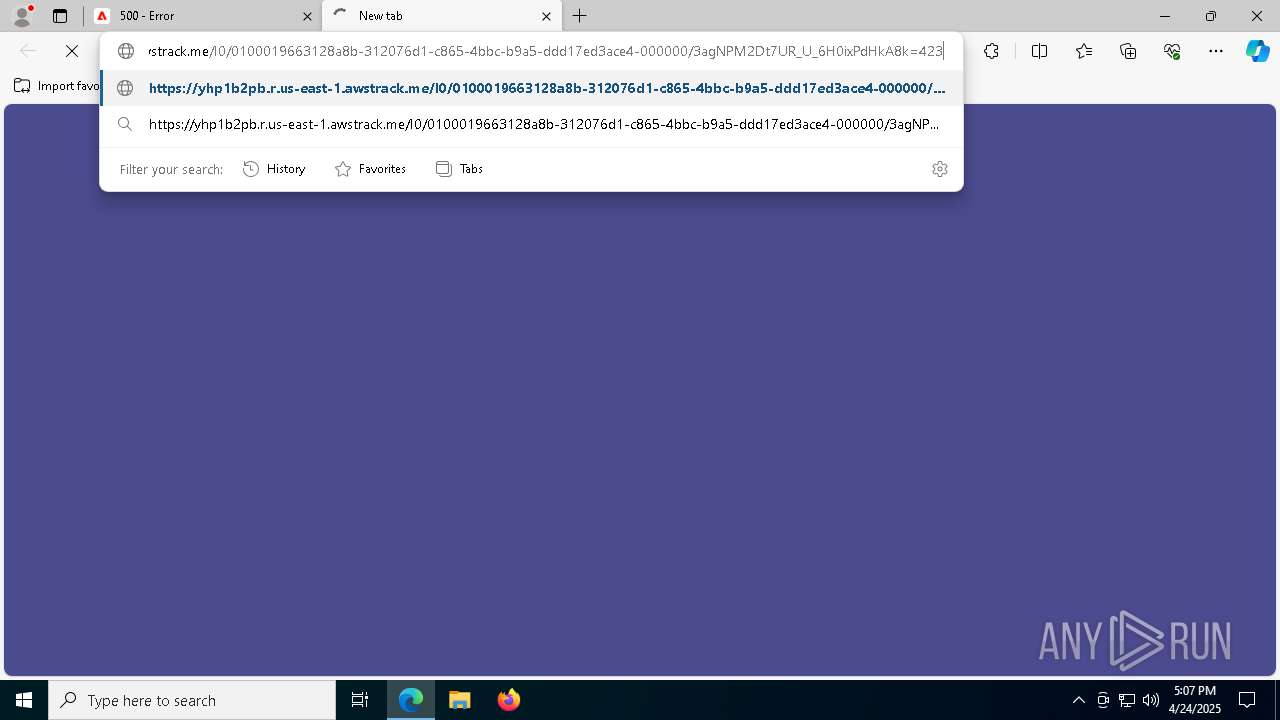
Task: Close the New tab tab
Action: [546, 16]
